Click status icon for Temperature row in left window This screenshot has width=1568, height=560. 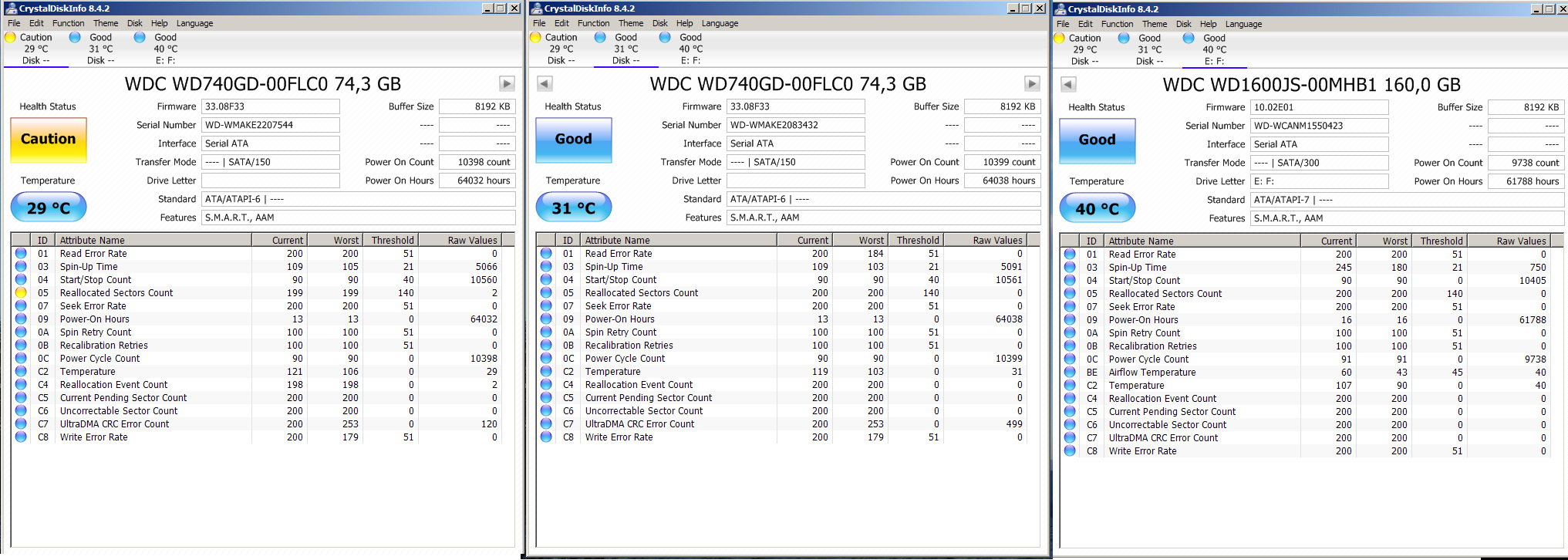pos(21,371)
